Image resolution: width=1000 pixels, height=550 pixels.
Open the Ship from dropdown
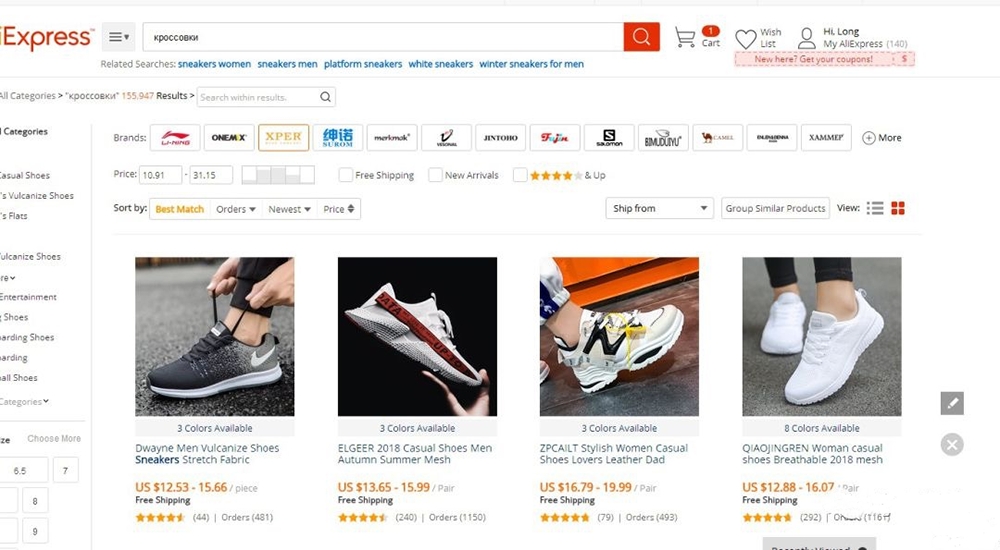tap(658, 208)
